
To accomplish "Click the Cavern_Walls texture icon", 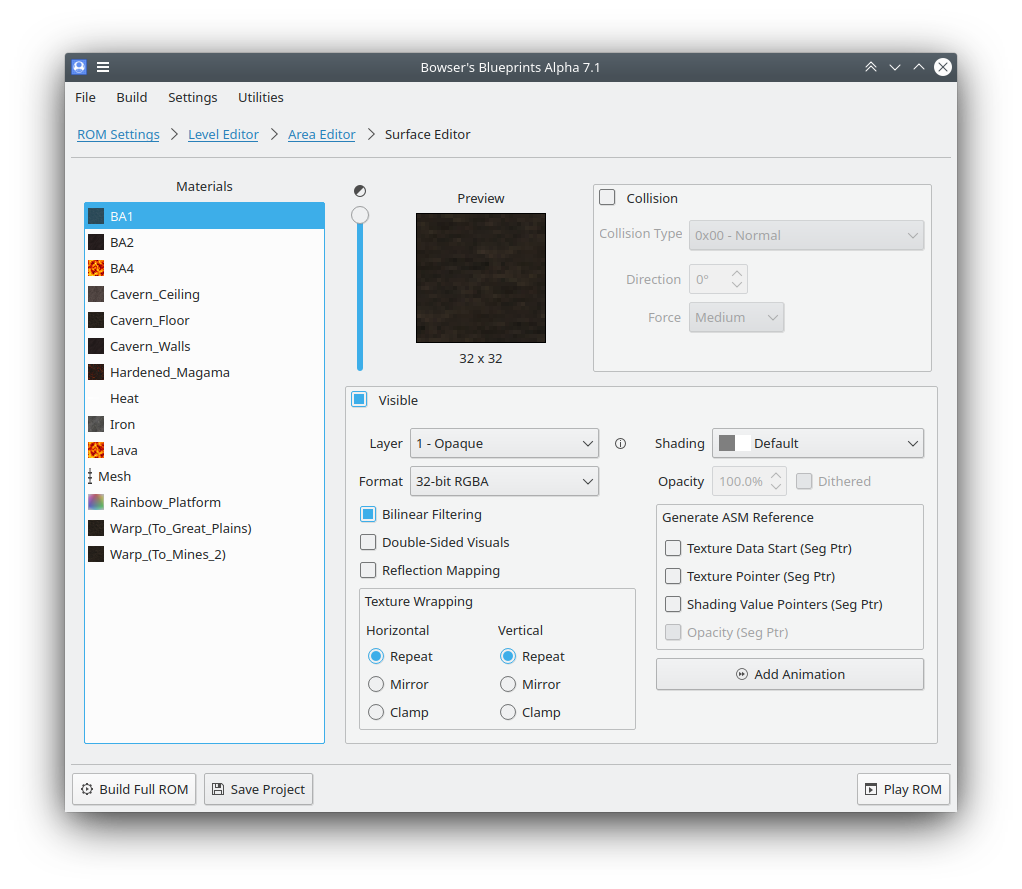I will tap(96, 346).
